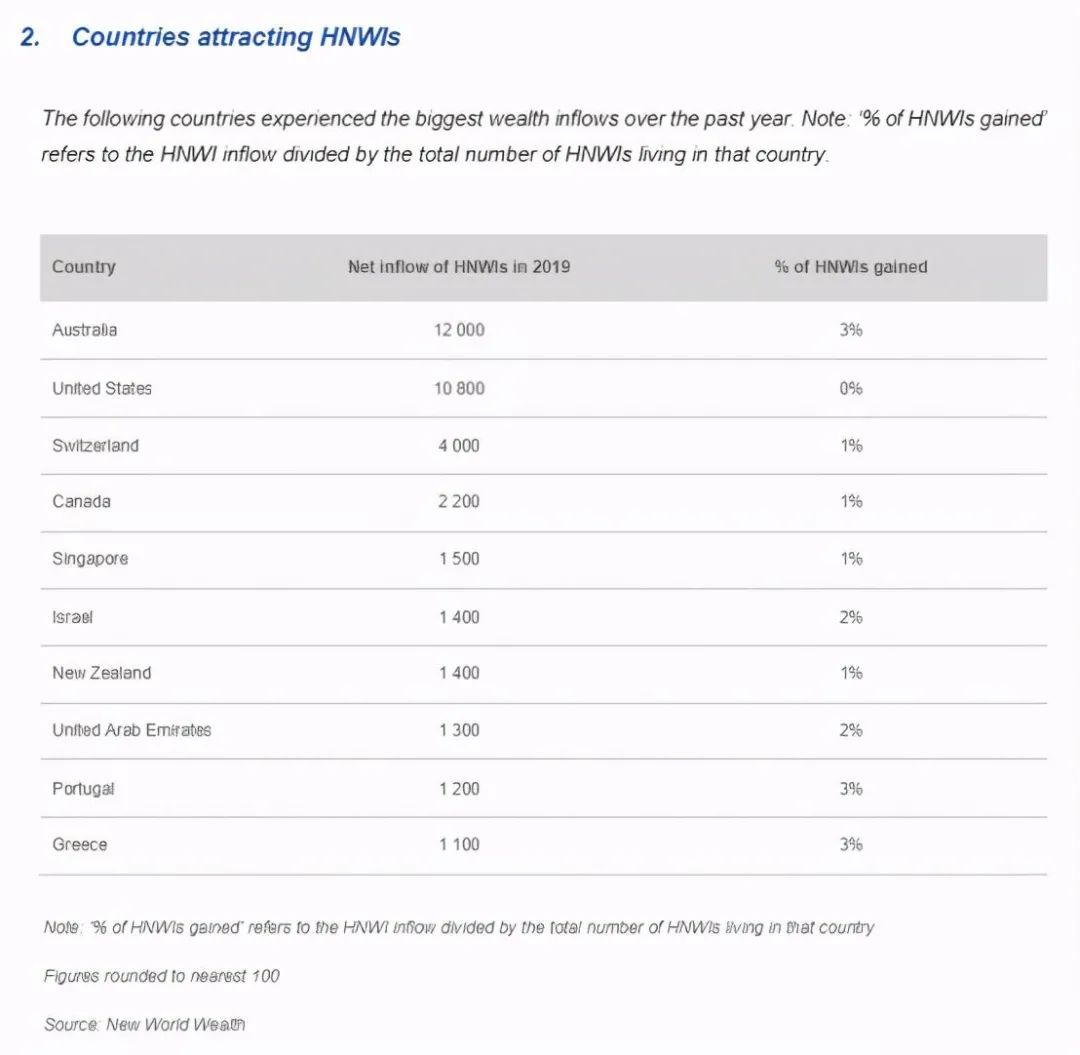The height and width of the screenshot is (1055, 1080).
Task: Select the Portugal country cell
Action: (83, 789)
